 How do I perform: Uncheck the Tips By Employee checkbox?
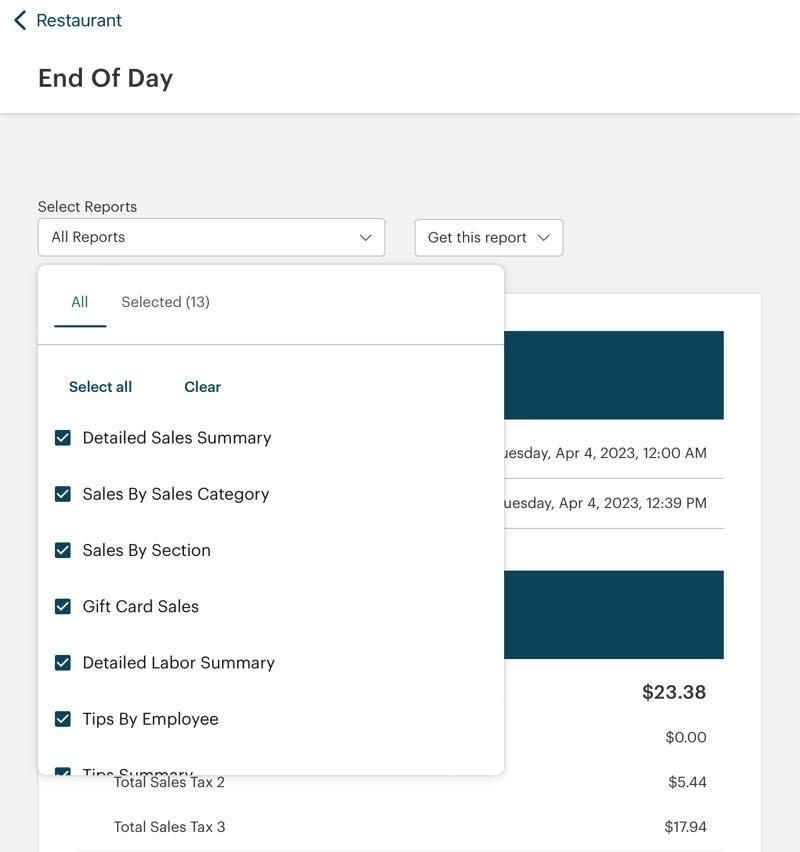click(x=63, y=719)
